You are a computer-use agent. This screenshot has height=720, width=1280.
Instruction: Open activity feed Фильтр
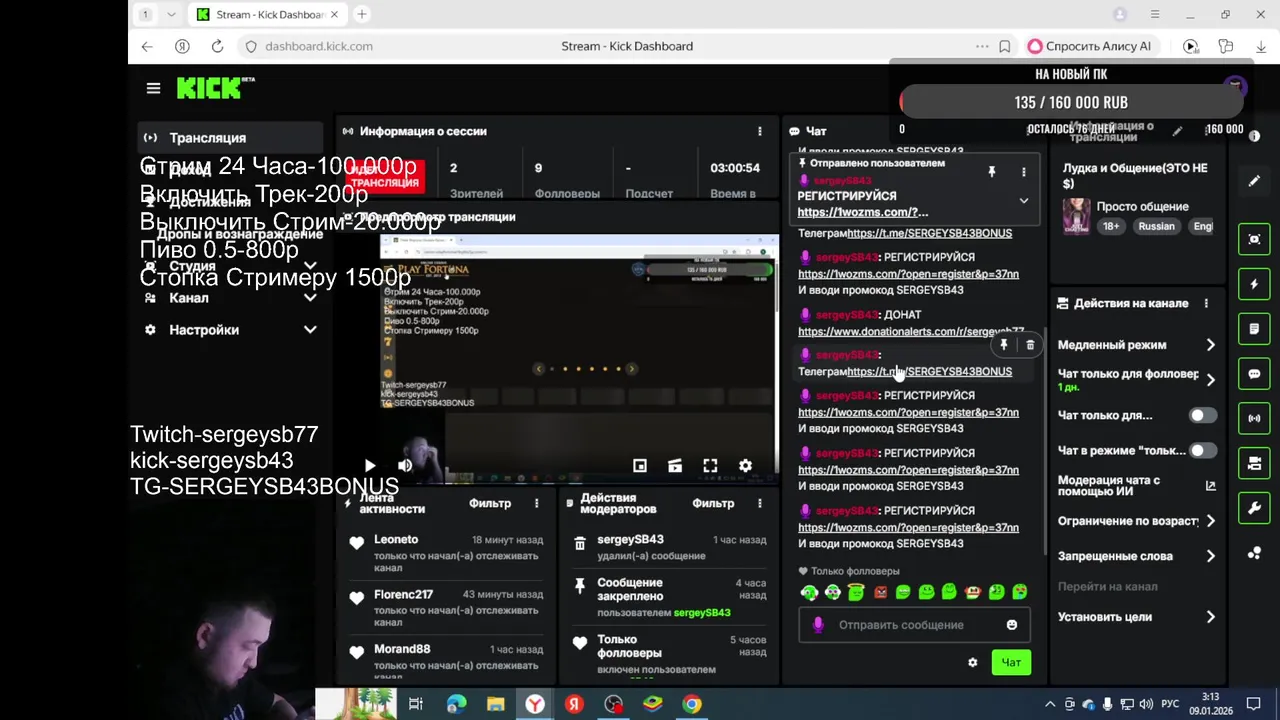pyautogui.click(x=490, y=503)
